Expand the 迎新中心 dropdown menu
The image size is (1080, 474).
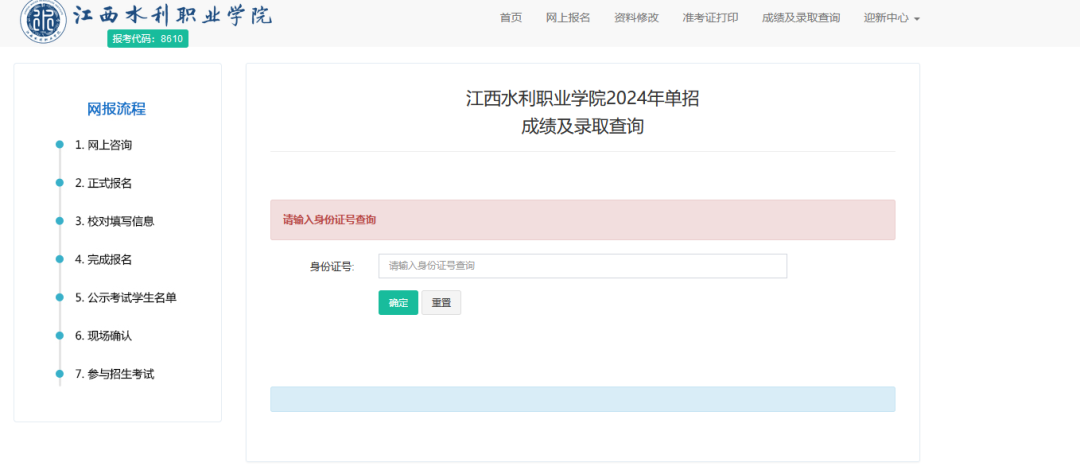tap(891, 18)
